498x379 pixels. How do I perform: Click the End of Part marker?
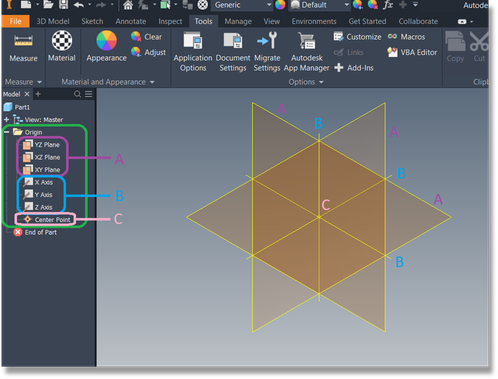(x=35, y=232)
